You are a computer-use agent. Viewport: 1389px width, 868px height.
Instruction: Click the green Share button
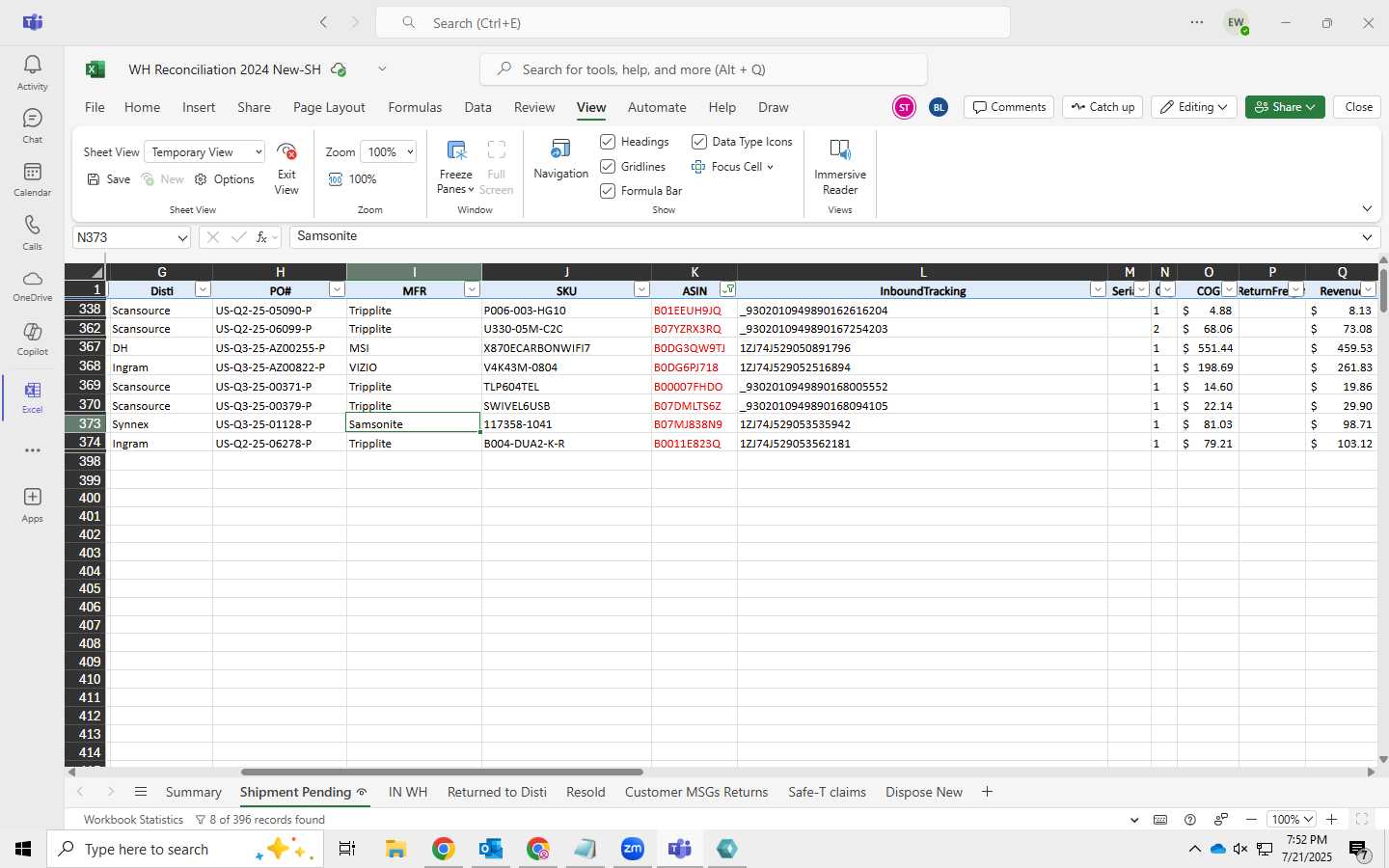(x=1285, y=107)
